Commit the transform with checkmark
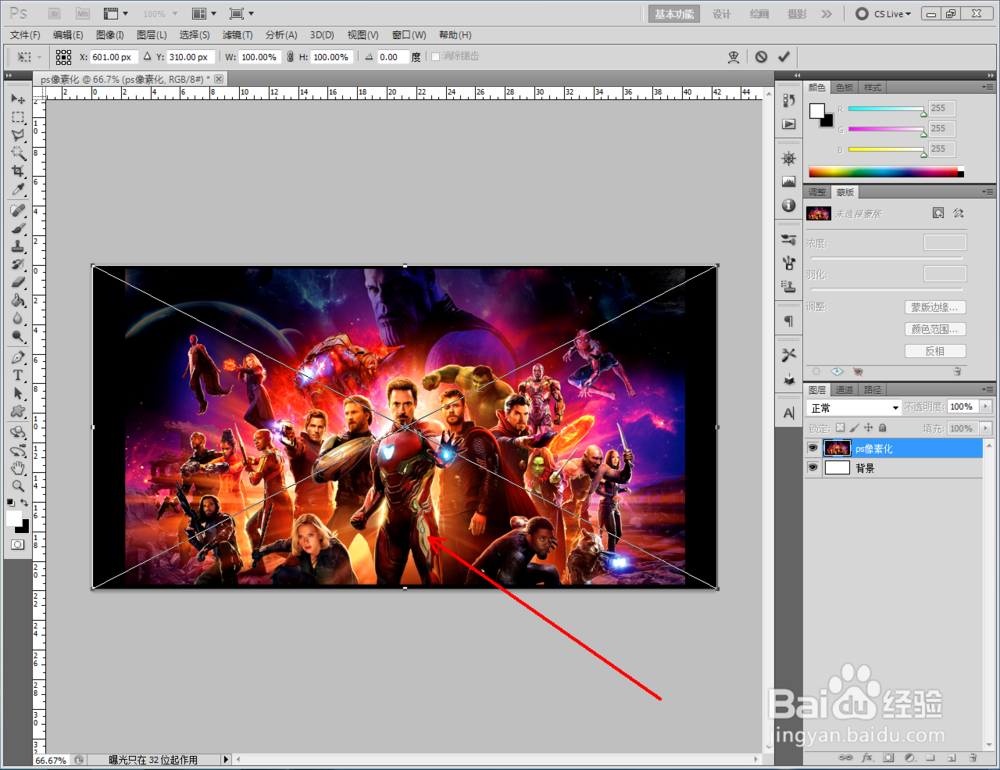This screenshot has height=770, width=1000. pyautogui.click(x=784, y=57)
